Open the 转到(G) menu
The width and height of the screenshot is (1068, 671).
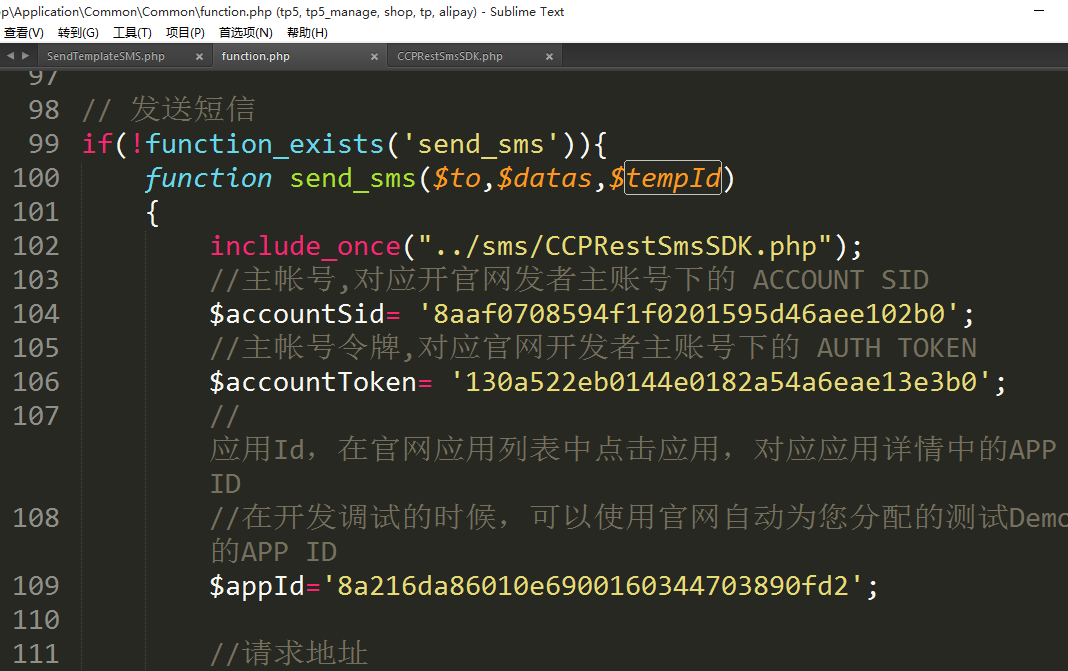[78, 33]
